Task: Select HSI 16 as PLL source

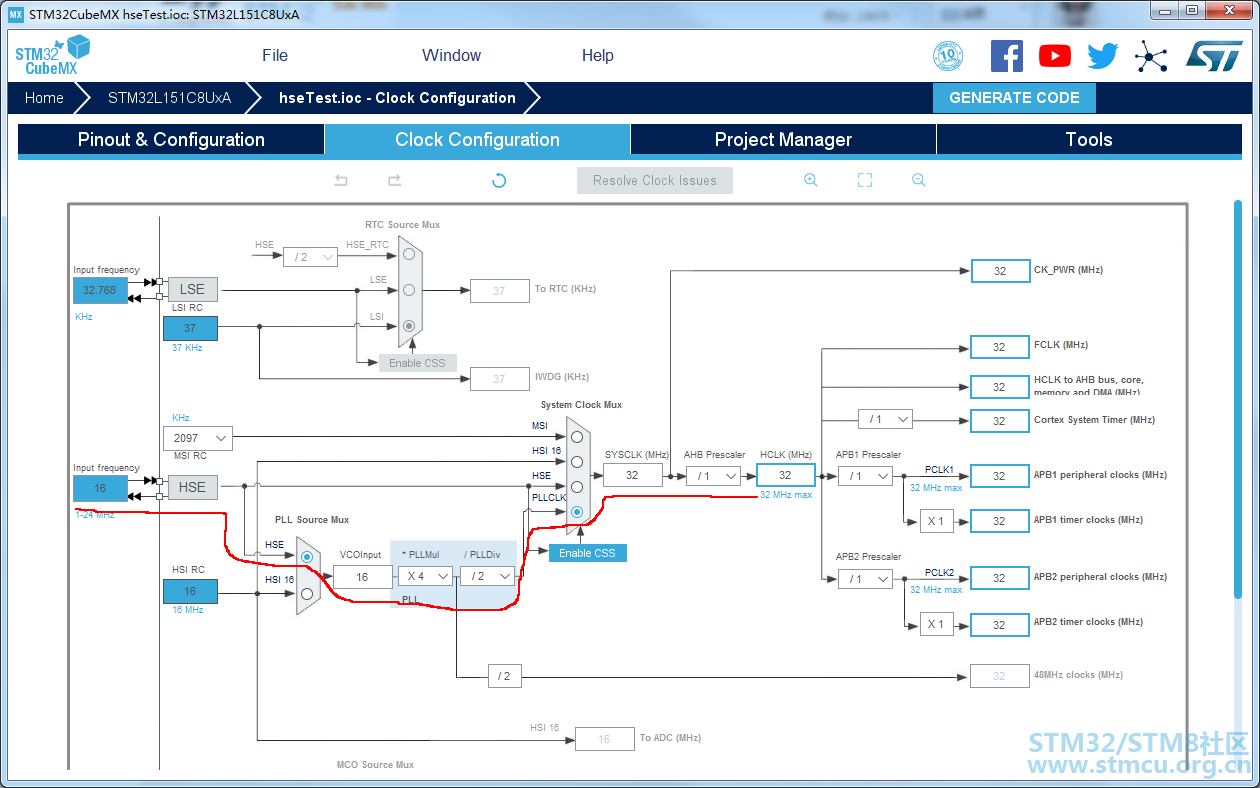Action: click(307, 593)
